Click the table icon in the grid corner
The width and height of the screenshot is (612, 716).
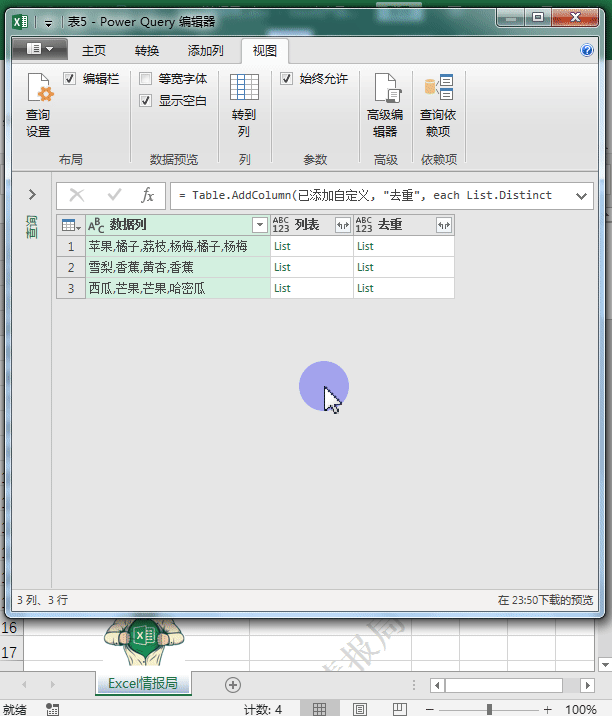tap(69, 225)
